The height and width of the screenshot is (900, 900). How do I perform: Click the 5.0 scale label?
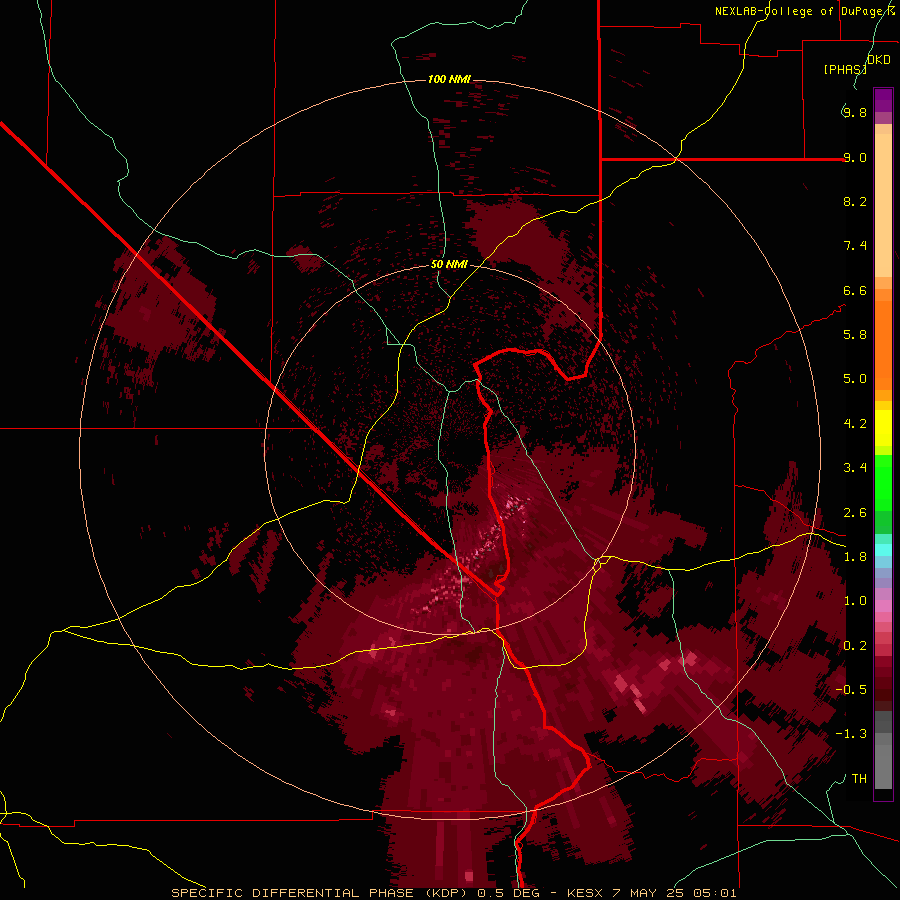click(x=855, y=379)
